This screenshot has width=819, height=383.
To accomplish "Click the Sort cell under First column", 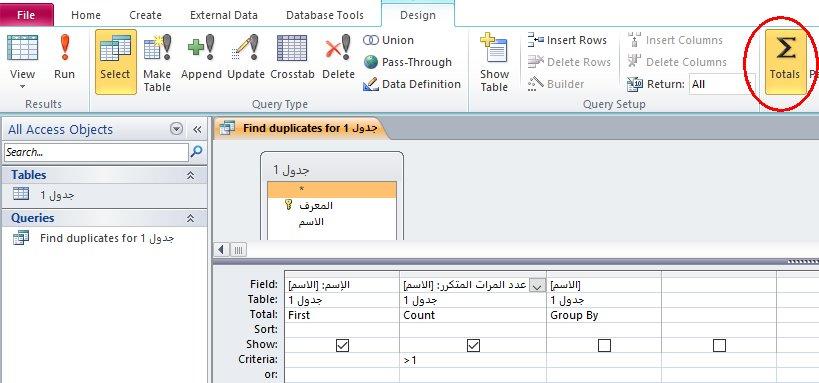I will [x=342, y=330].
